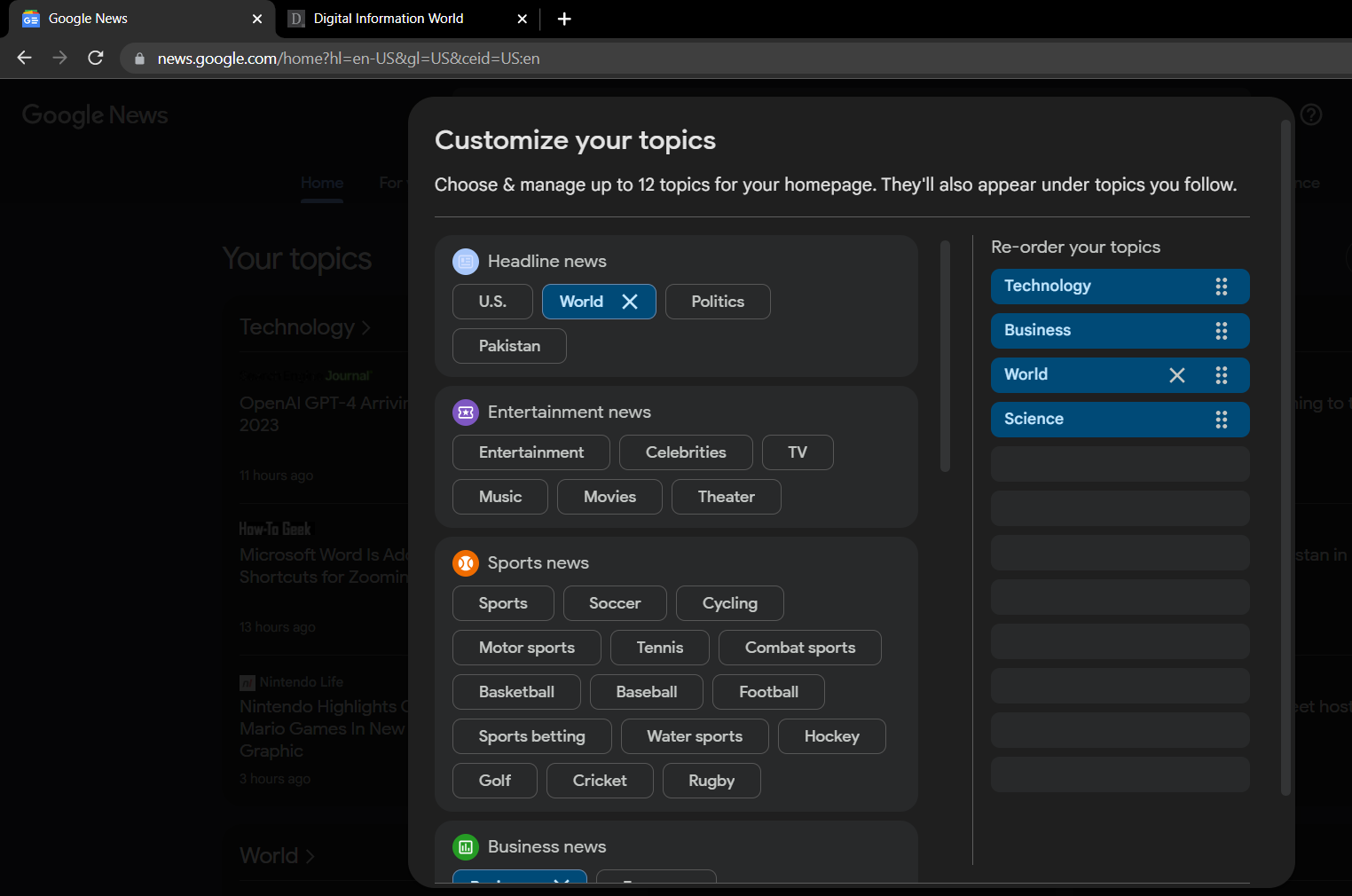Click the drag handle on Technology topic
This screenshot has height=896, width=1352.
(x=1222, y=287)
